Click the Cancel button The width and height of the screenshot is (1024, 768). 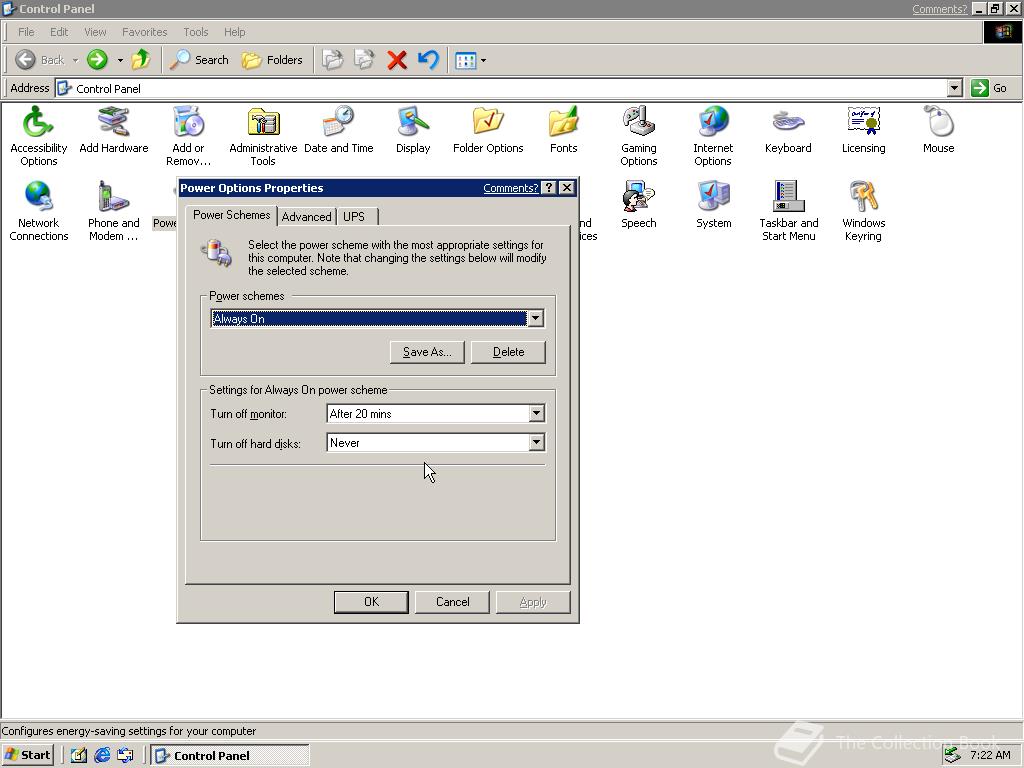tap(452, 602)
